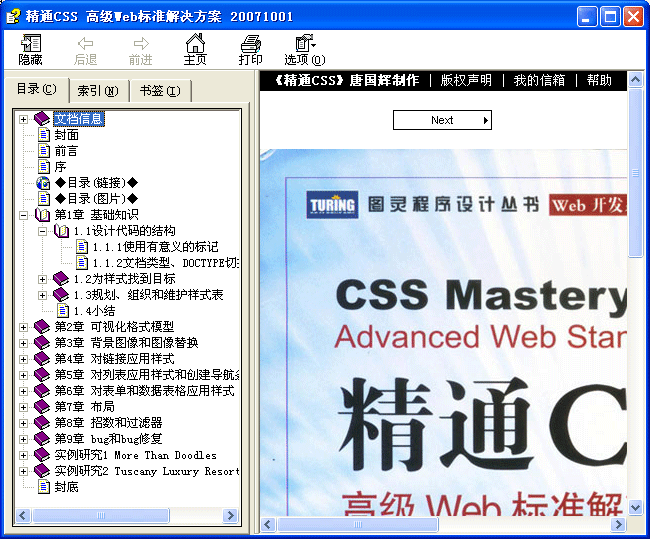
Task: Click open book icon of 1.1设计代码的结构
Action: pyautogui.click(x=61, y=231)
